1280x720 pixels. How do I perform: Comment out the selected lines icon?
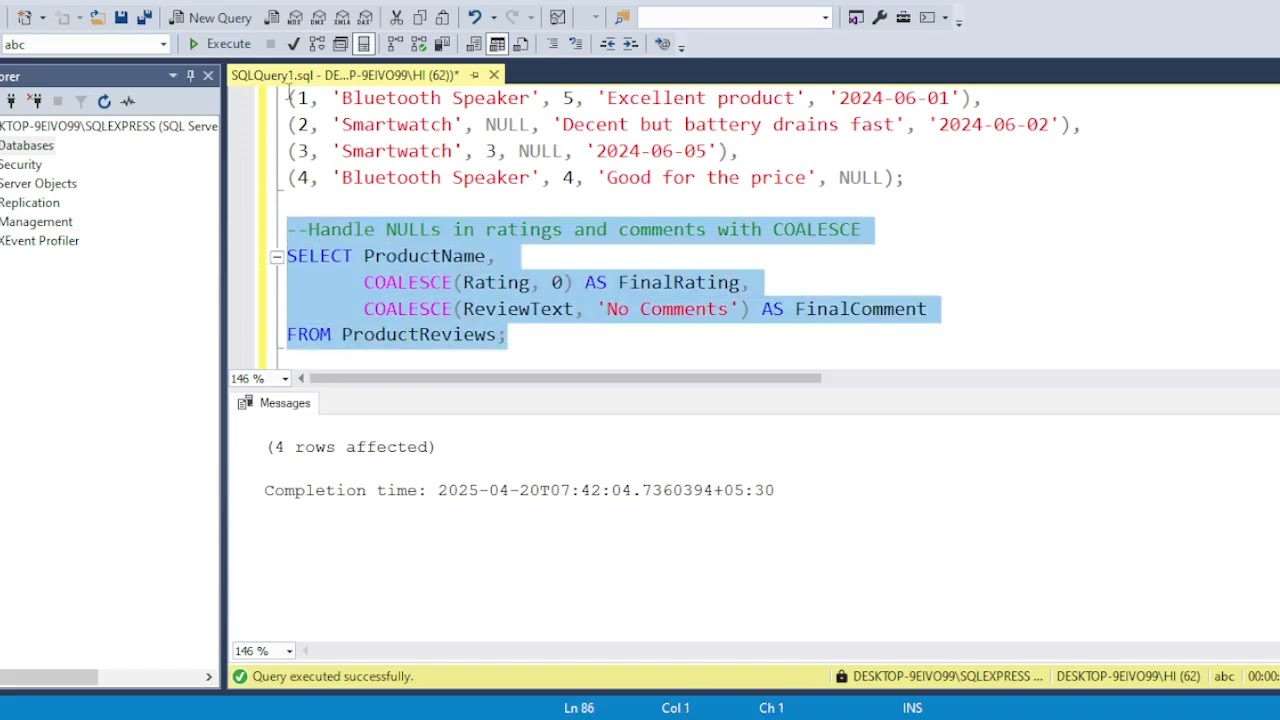pos(552,44)
